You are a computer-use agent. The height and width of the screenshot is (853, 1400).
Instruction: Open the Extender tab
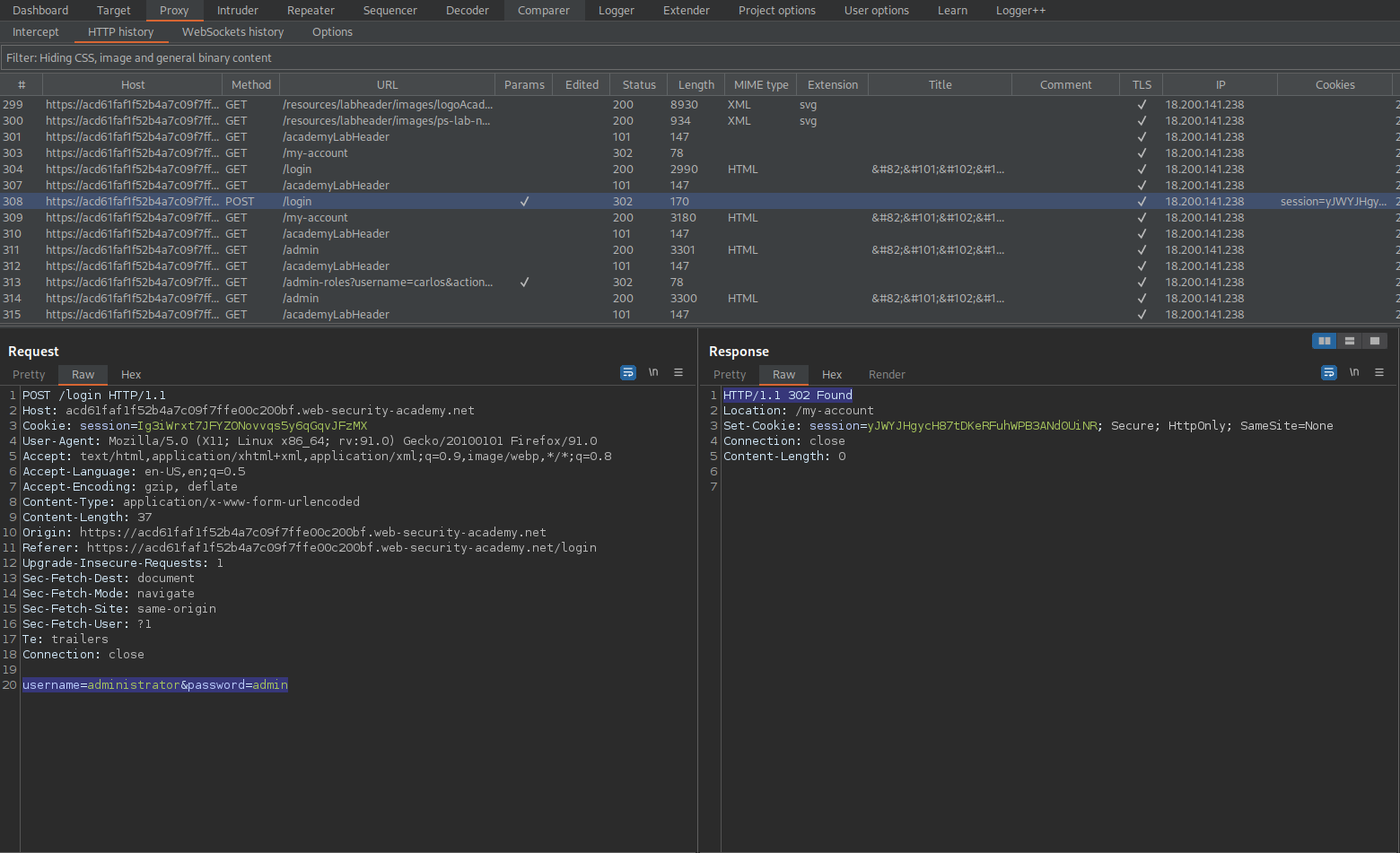click(x=687, y=11)
